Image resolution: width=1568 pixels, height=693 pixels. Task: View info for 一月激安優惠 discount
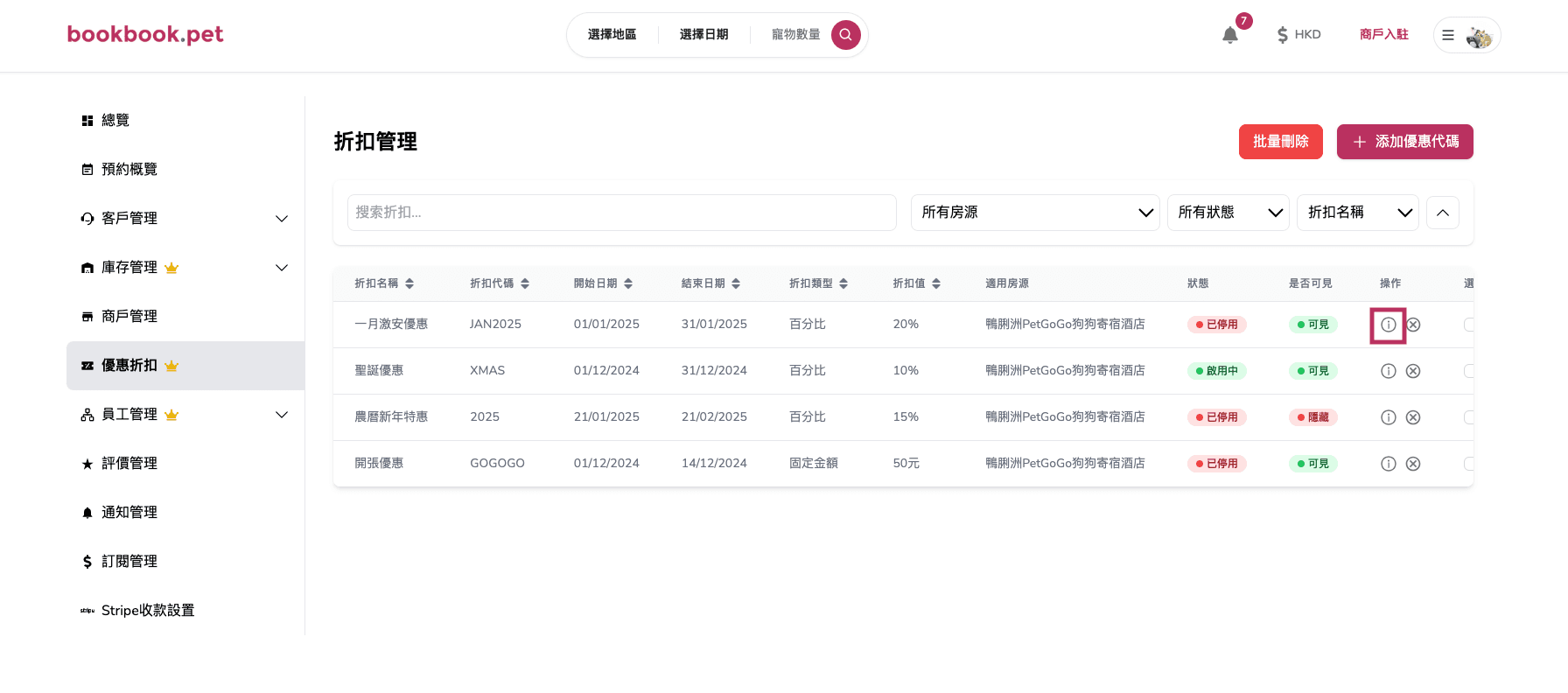[x=1389, y=325]
